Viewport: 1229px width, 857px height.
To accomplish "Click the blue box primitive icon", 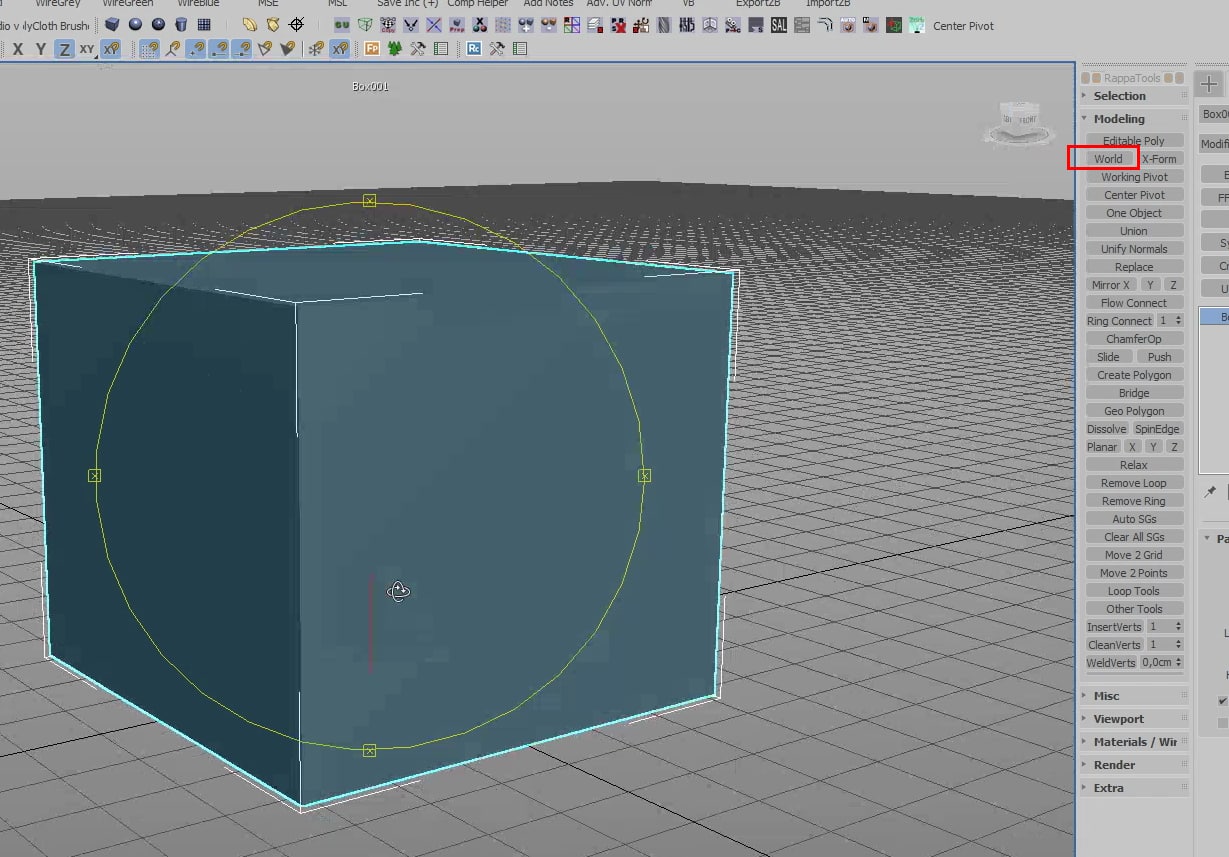I will pos(112,24).
